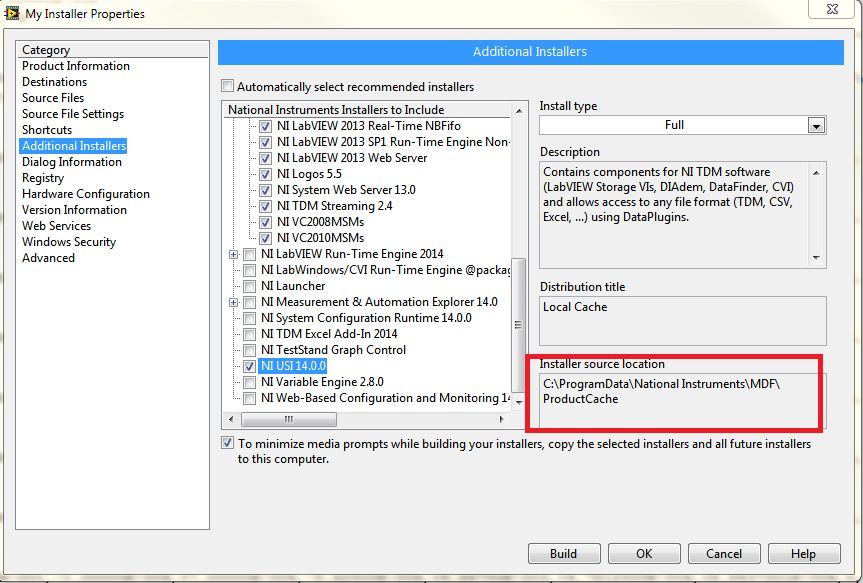The height and width of the screenshot is (583, 863).
Task: Check NI System Configuration Runtime 14.0.0
Action: click(249, 318)
